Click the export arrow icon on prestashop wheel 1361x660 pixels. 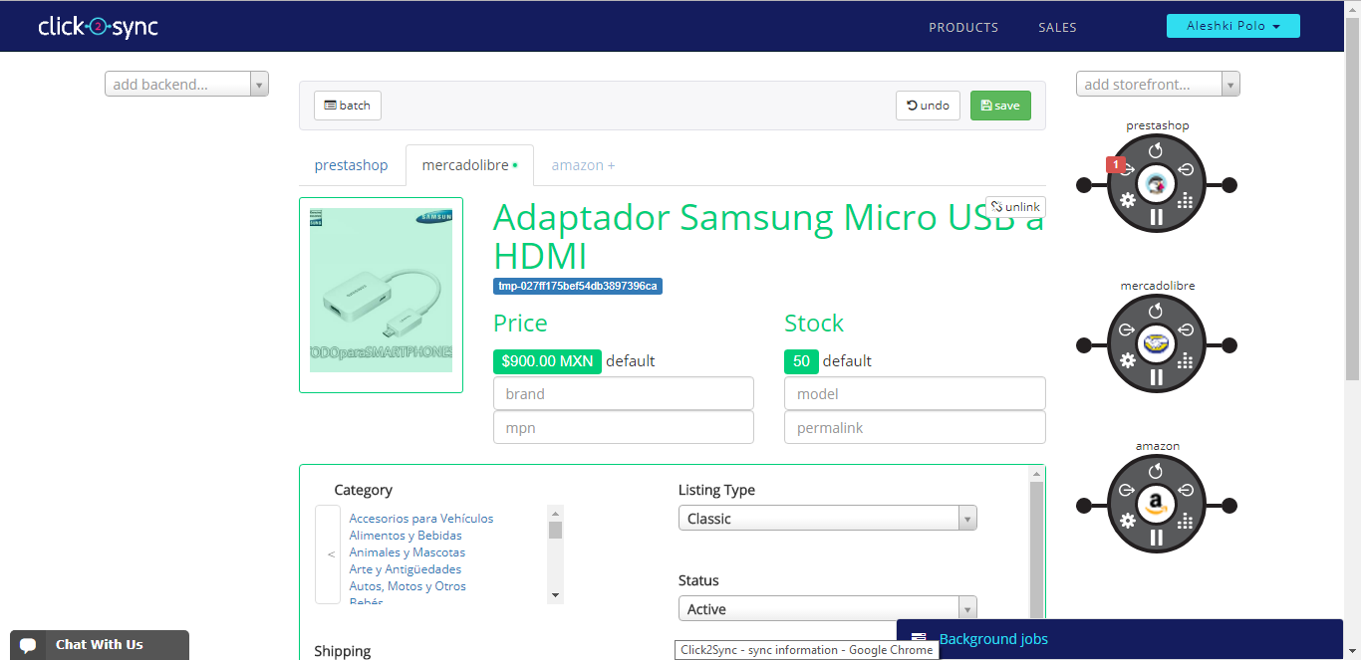[x=1129, y=169]
